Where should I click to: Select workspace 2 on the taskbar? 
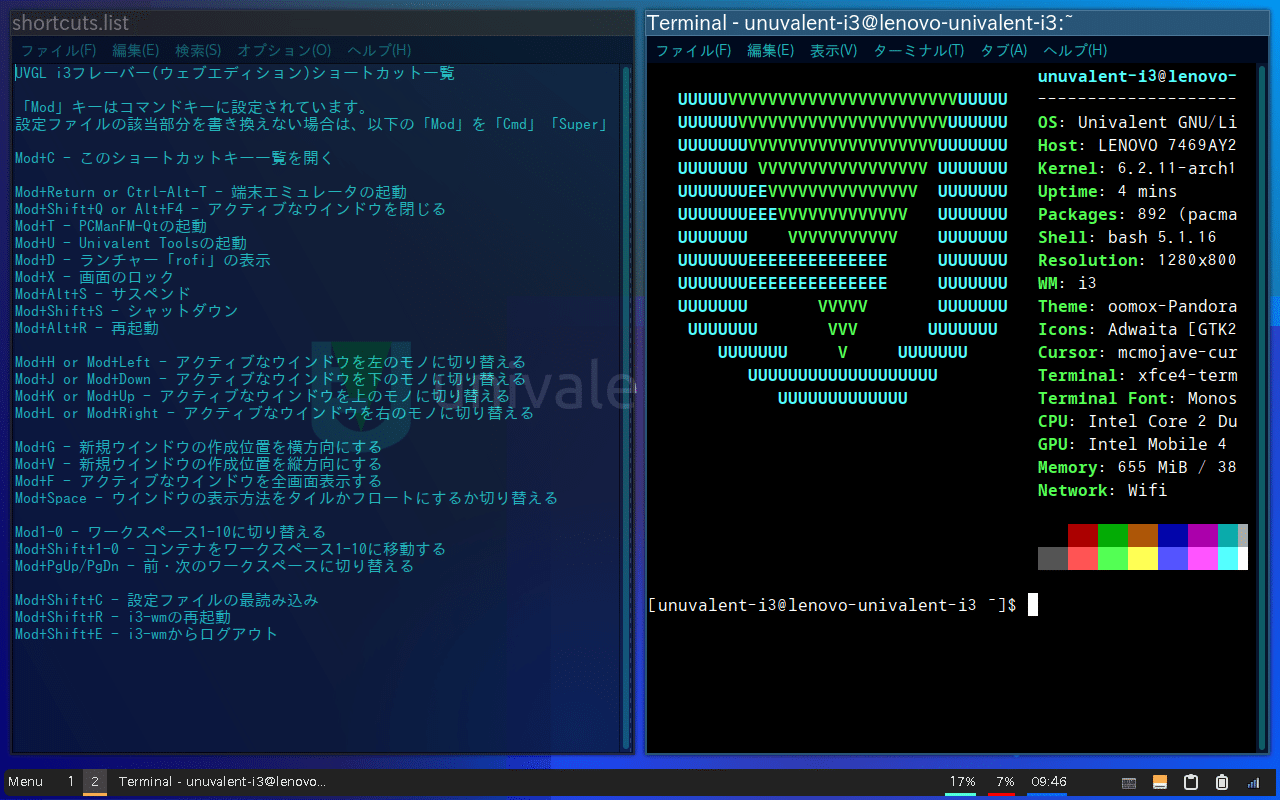coord(96,782)
